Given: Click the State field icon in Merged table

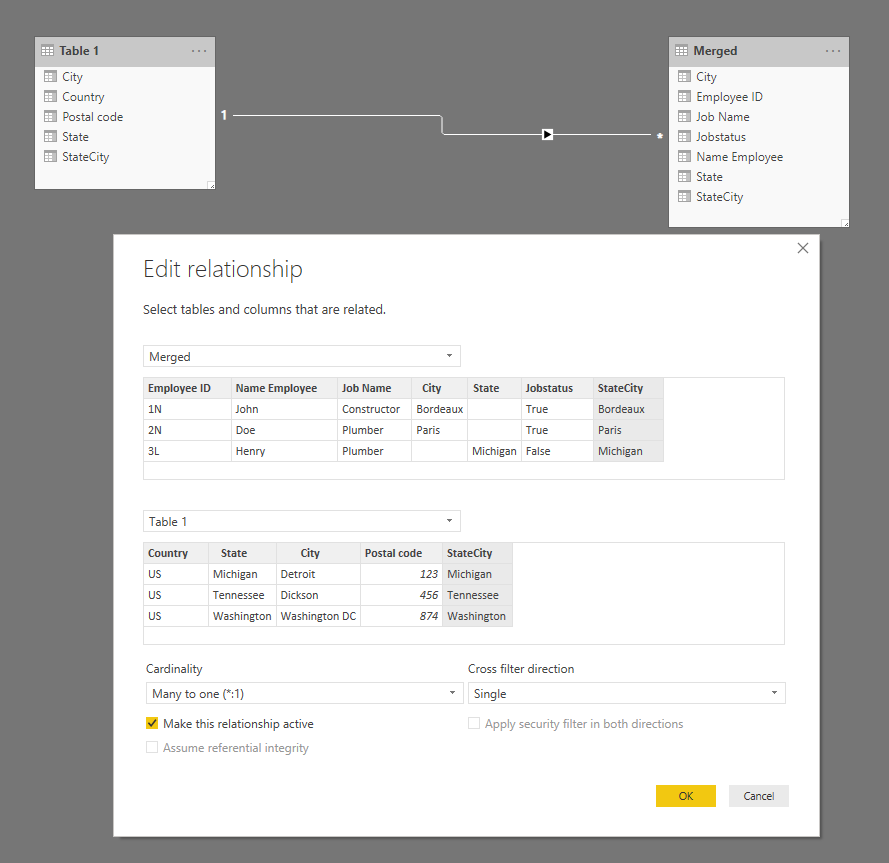Looking at the screenshot, I should pos(684,176).
